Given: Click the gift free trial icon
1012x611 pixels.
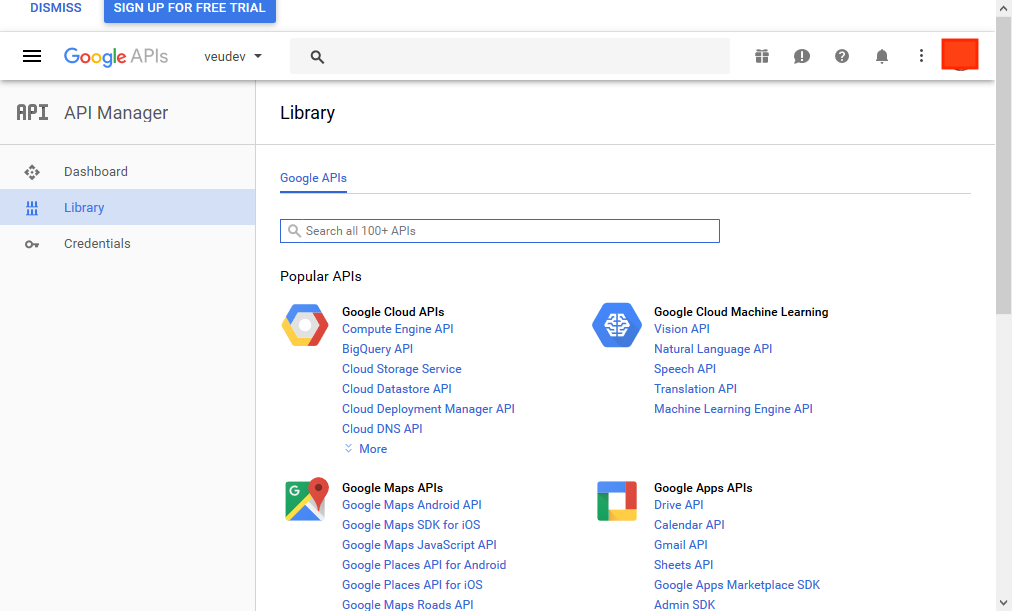Looking at the screenshot, I should click(762, 57).
